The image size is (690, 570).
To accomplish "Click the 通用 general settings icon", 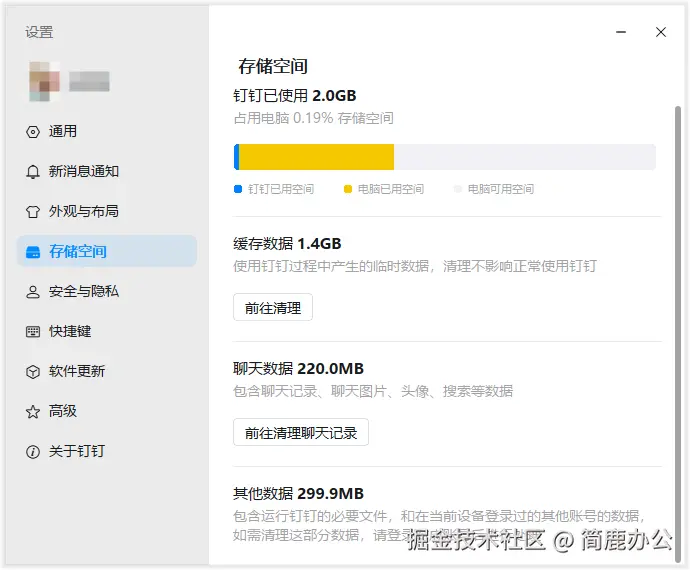I will 32,132.
